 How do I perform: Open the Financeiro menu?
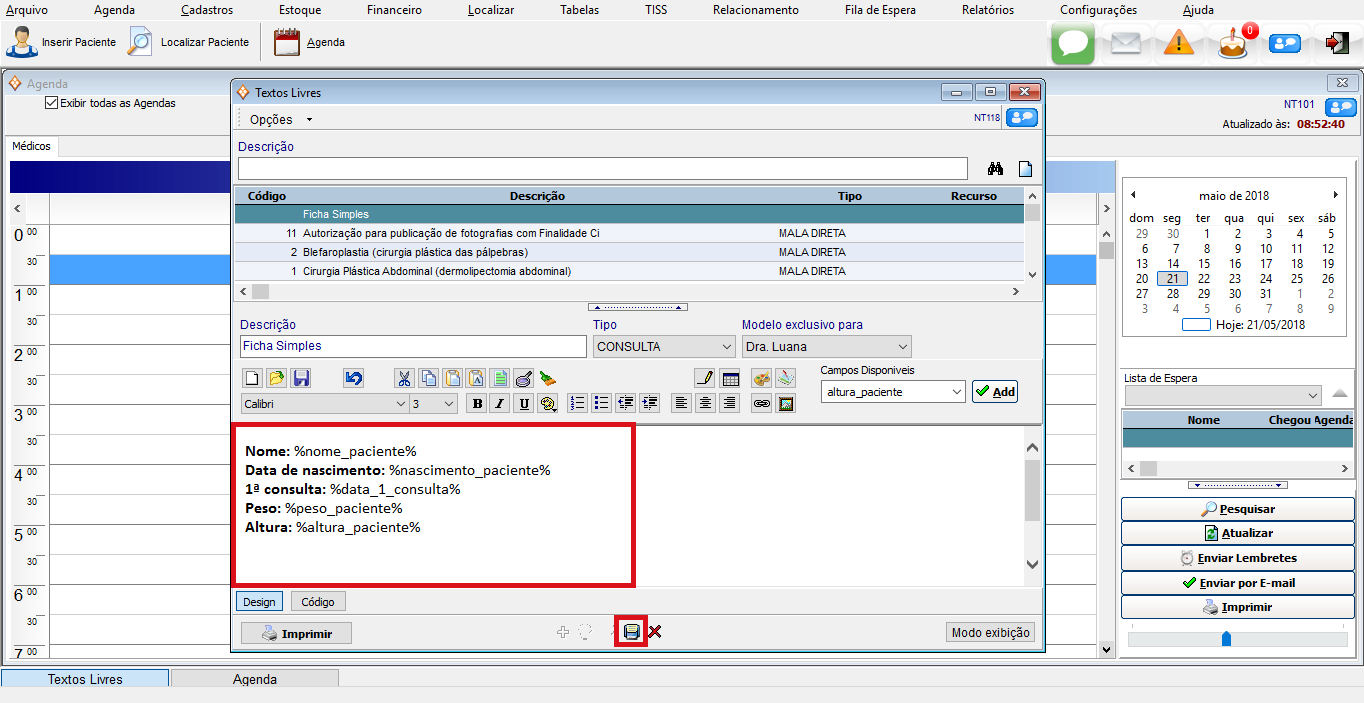coord(392,10)
